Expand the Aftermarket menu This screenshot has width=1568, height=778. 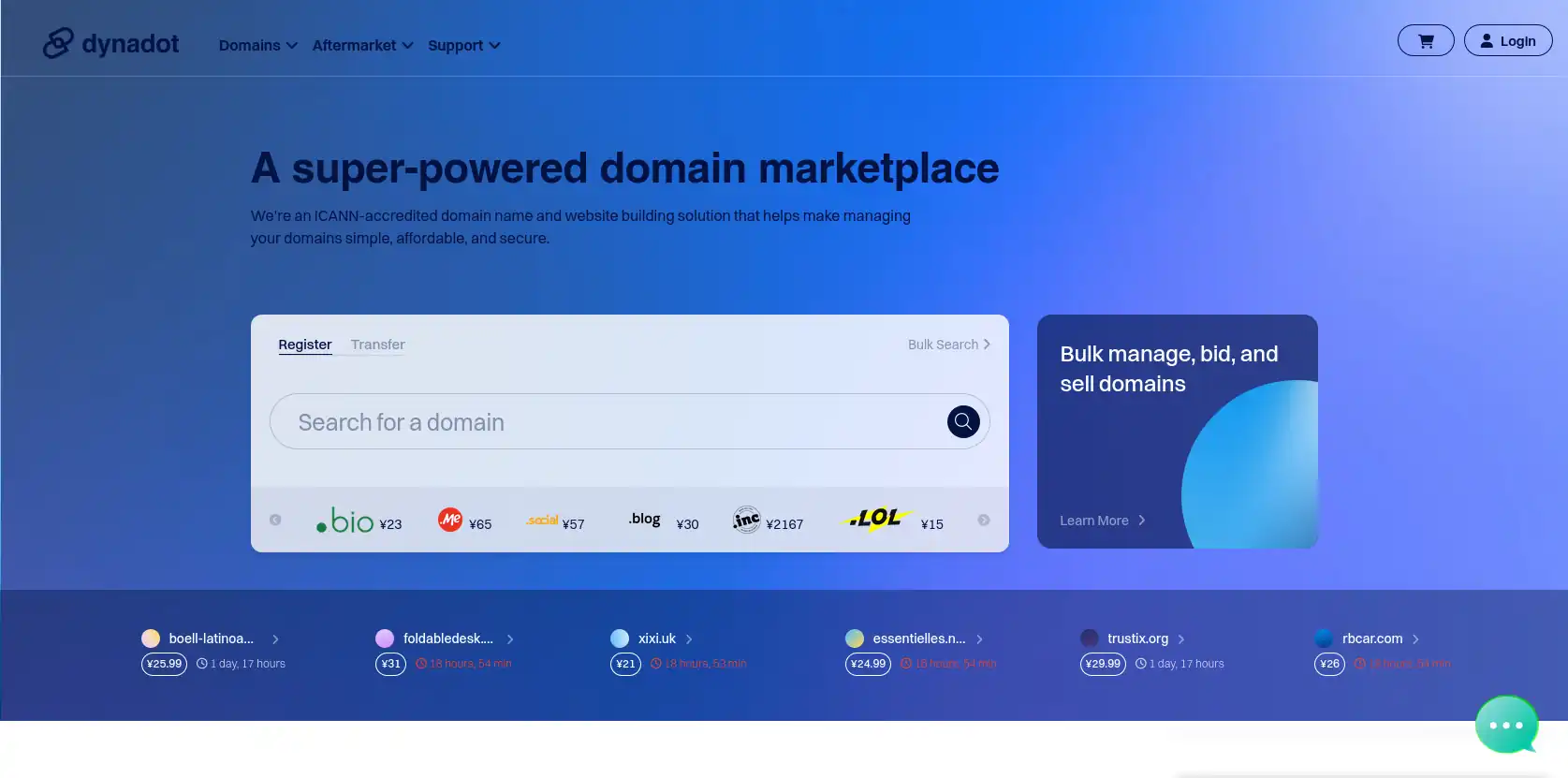click(x=362, y=45)
